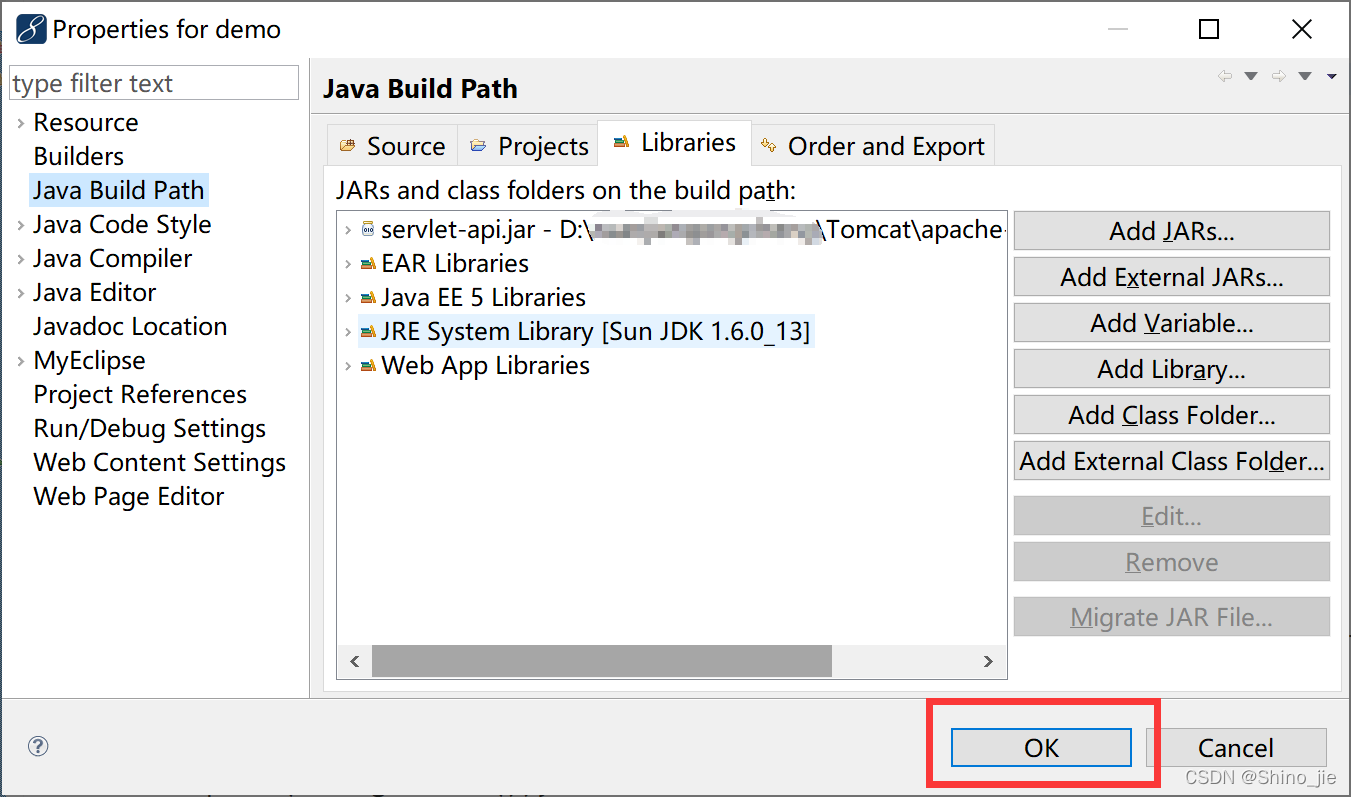Select Java Editor in the tree
The height and width of the screenshot is (797, 1351).
[x=95, y=293]
